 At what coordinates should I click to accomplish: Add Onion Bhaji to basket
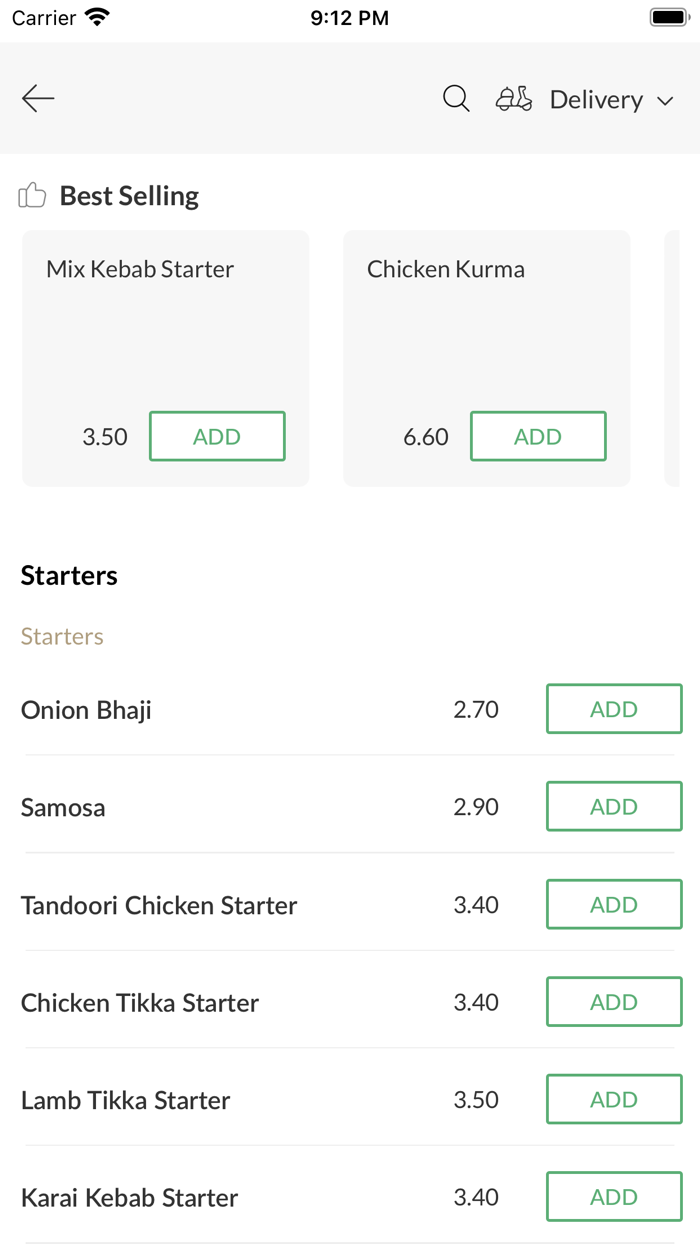(614, 709)
